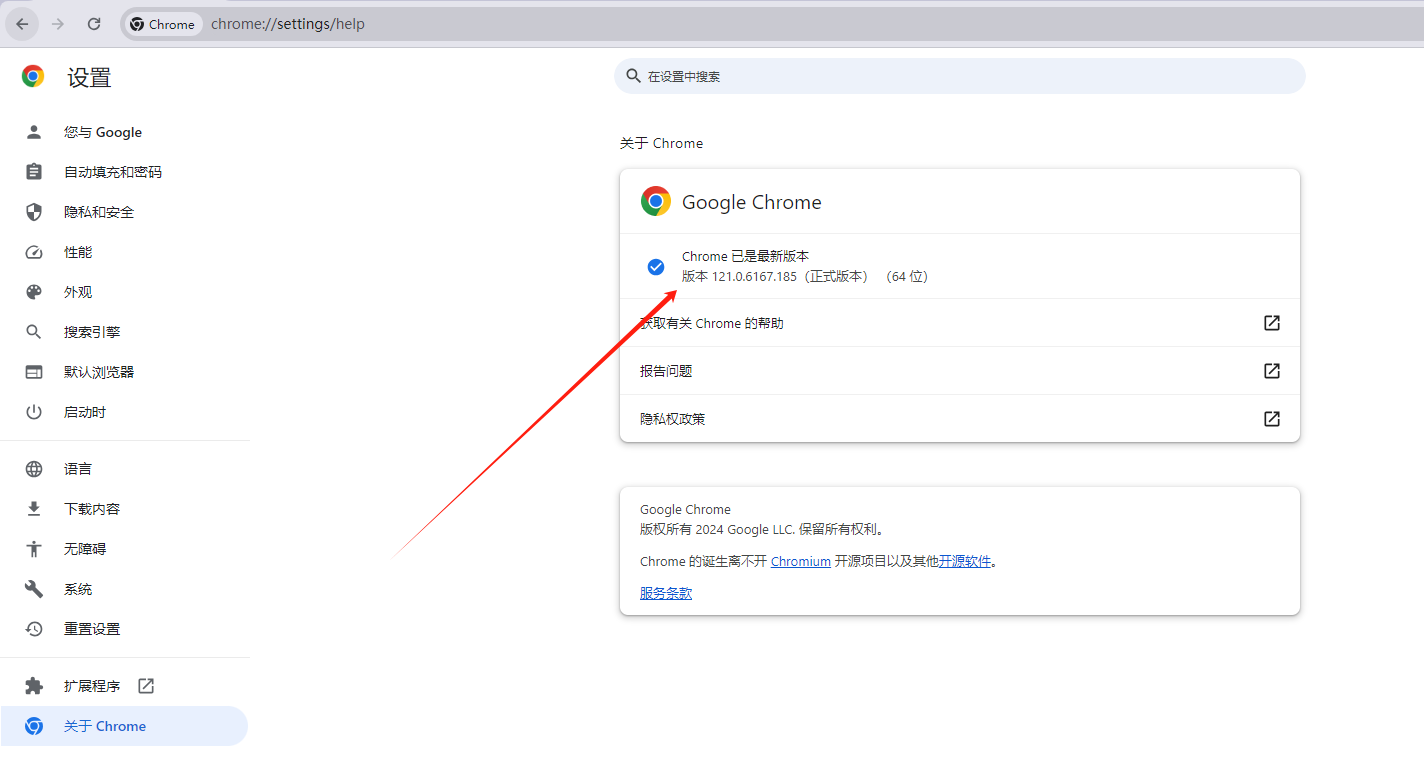The image size is (1424, 769).
Task: Open the 开源软件 link
Action: 965,562
